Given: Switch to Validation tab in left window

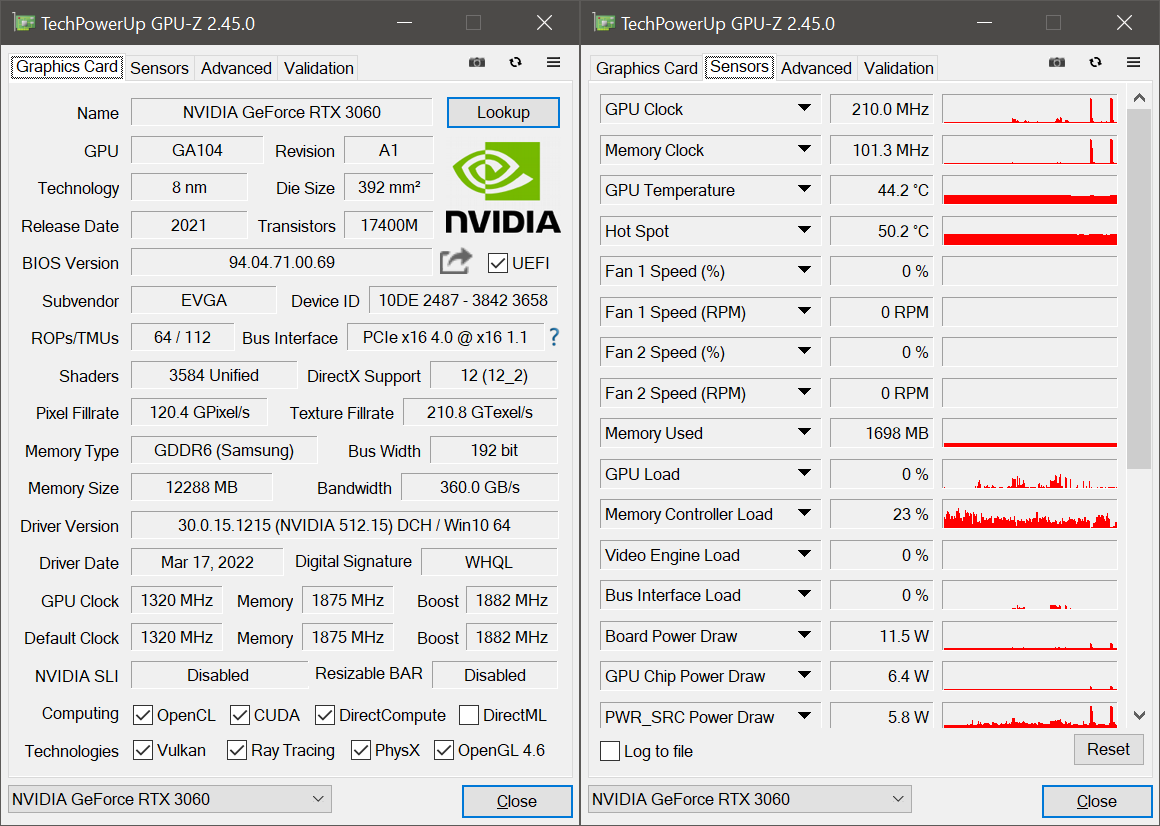Looking at the screenshot, I should click(x=318, y=68).
